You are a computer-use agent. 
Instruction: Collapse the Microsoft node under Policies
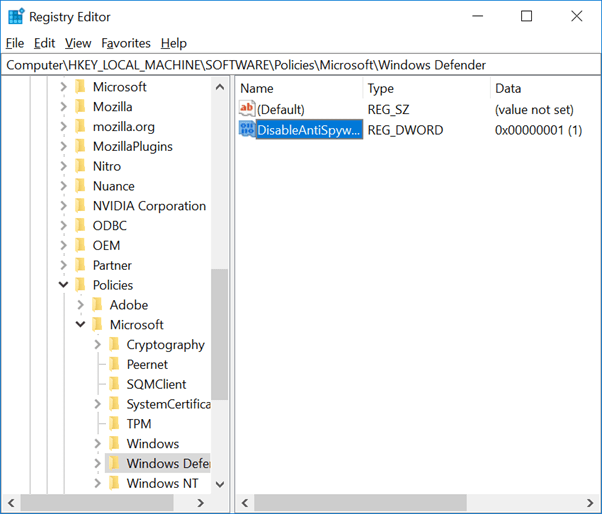[x=81, y=325]
